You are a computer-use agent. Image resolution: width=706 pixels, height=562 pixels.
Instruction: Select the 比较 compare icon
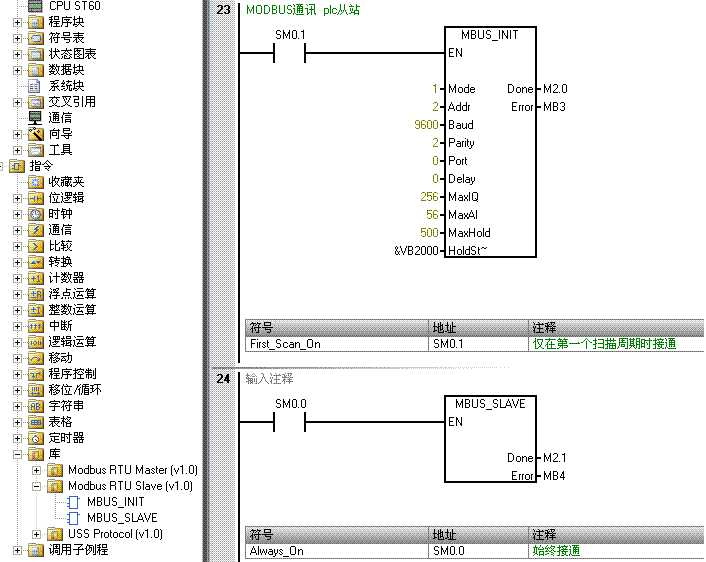pyautogui.click(x=36, y=246)
